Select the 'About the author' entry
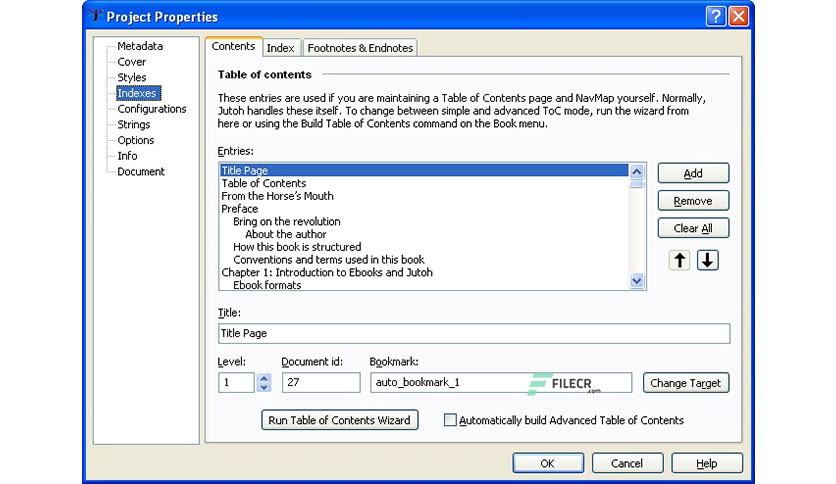Viewport: 836px width, 484px height. coord(286,235)
